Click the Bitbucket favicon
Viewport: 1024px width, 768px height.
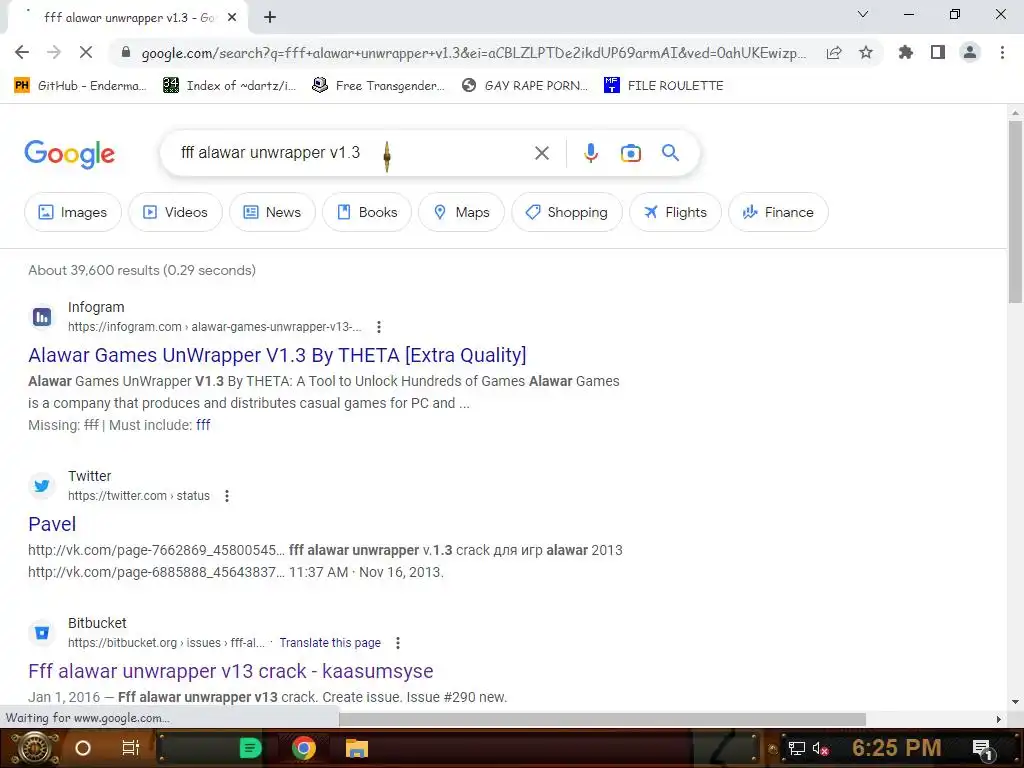pyautogui.click(x=42, y=633)
